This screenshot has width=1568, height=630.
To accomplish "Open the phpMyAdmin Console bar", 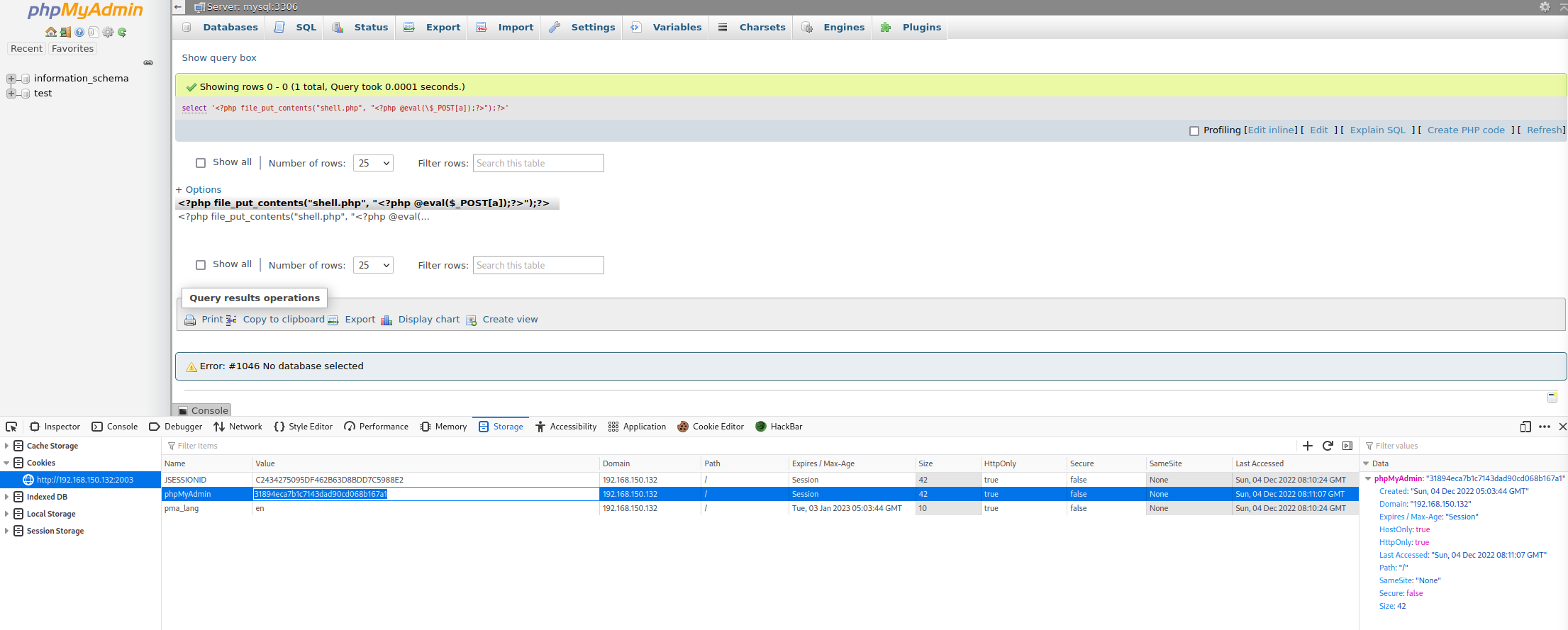I will pyautogui.click(x=203, y=410).
